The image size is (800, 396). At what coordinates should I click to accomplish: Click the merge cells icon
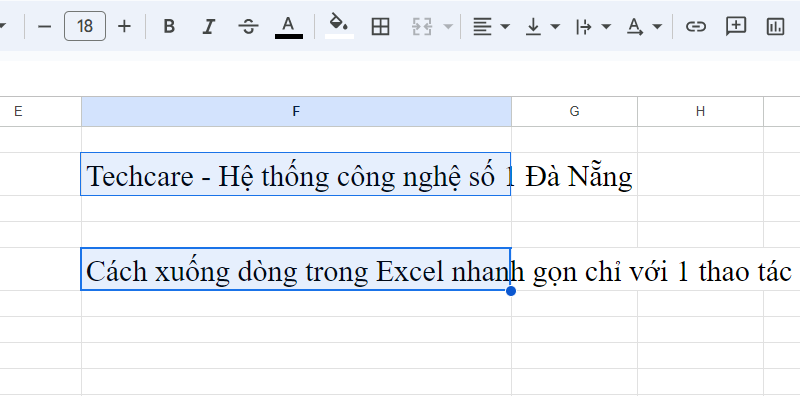[x=422, y=26]
